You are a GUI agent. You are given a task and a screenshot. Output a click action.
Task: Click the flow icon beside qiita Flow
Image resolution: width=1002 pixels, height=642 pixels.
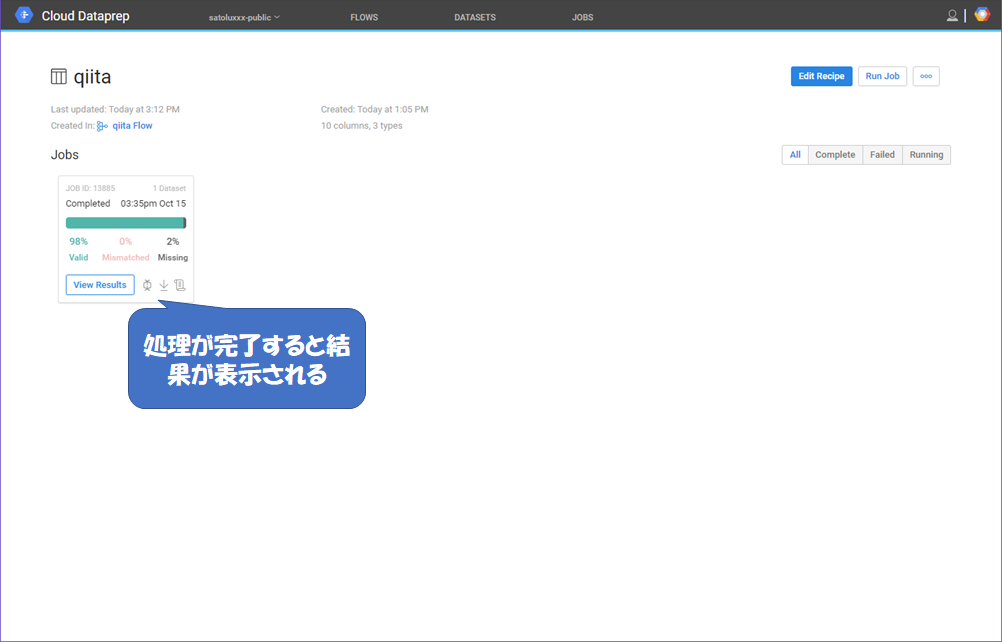(x=102, y=126)
